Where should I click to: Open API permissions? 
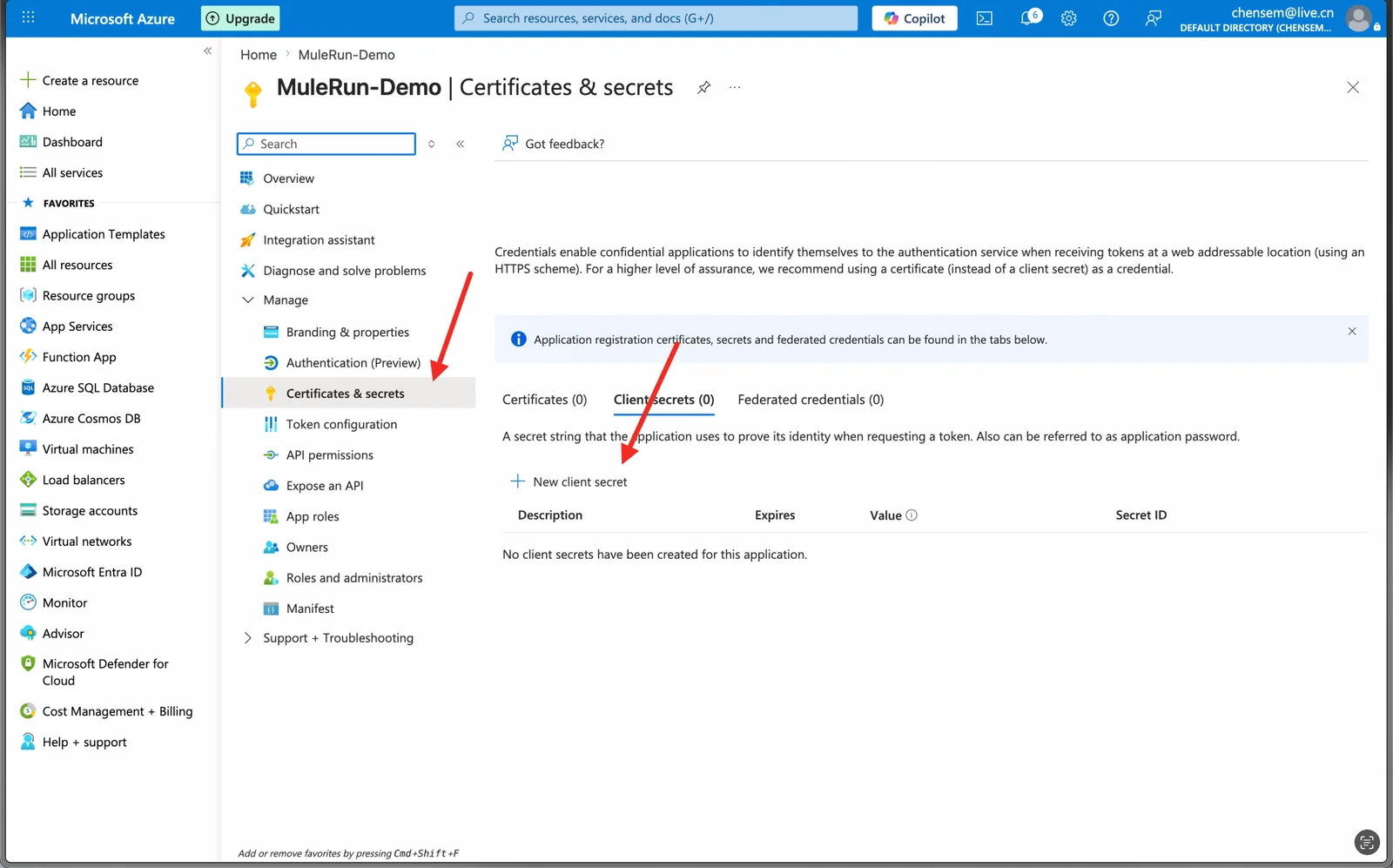pos(330,455)
